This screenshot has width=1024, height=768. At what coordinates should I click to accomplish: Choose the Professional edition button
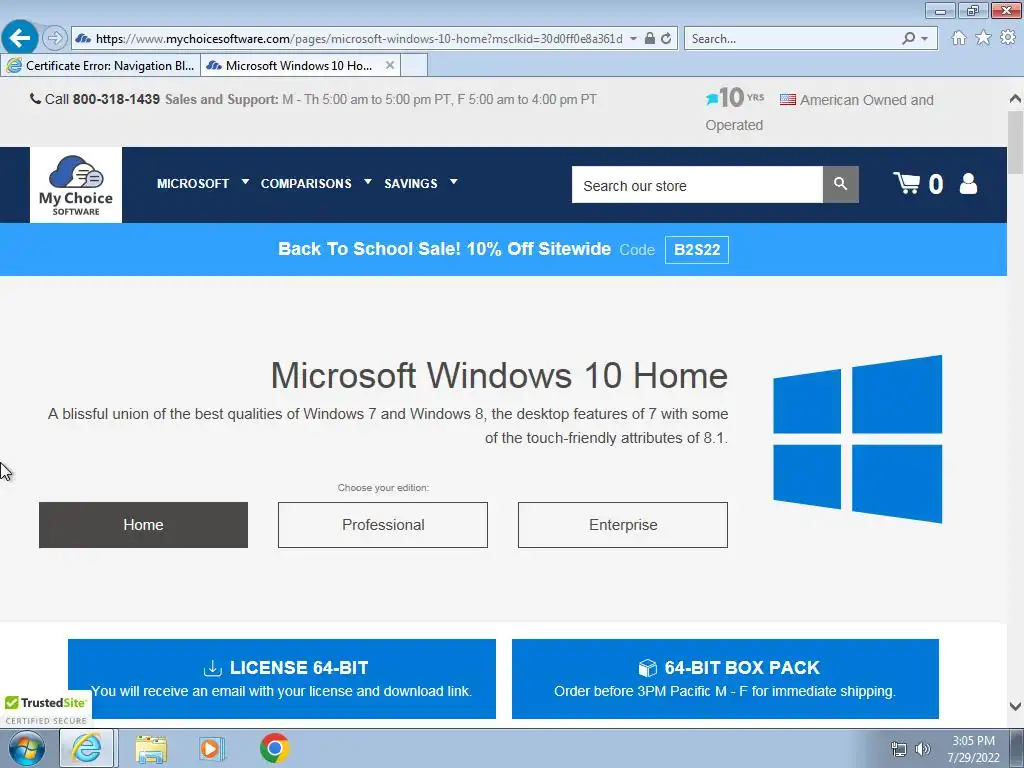tap(383, 525)
